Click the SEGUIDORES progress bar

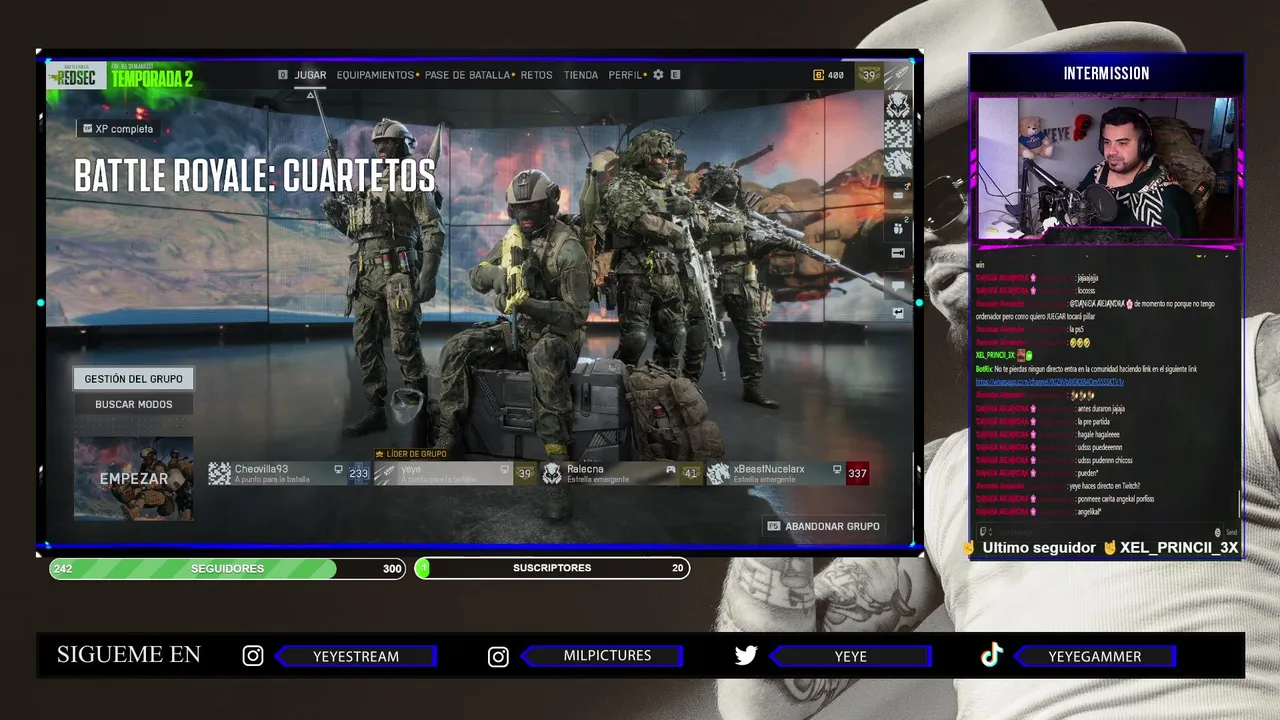point(228,569)
